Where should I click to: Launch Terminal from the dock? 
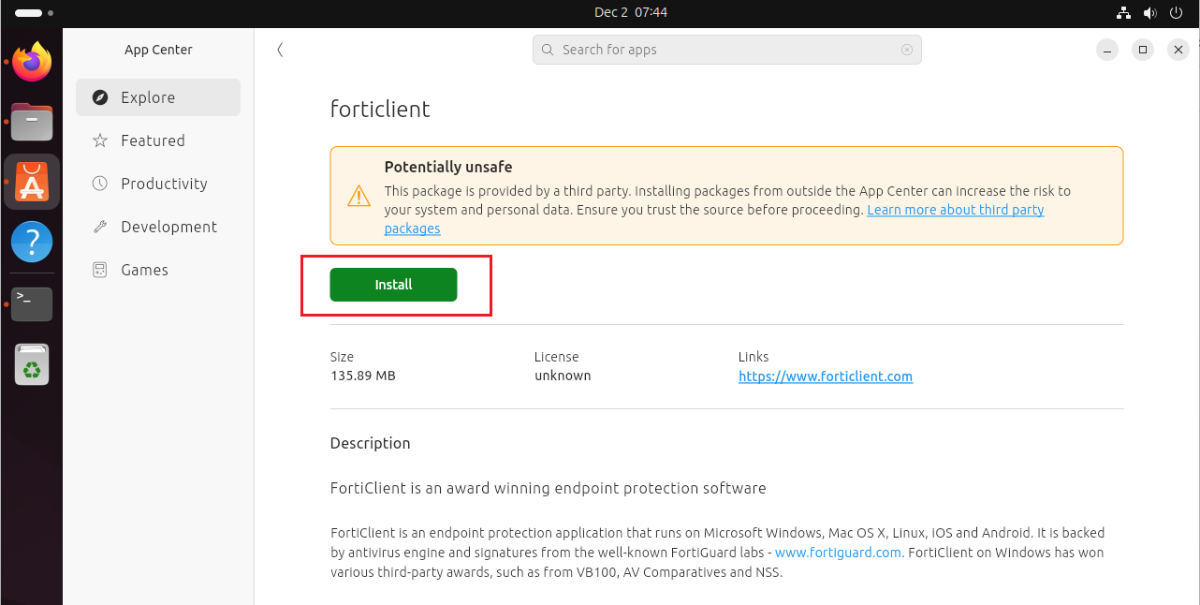pyautogui.click(x=32, y=302)
